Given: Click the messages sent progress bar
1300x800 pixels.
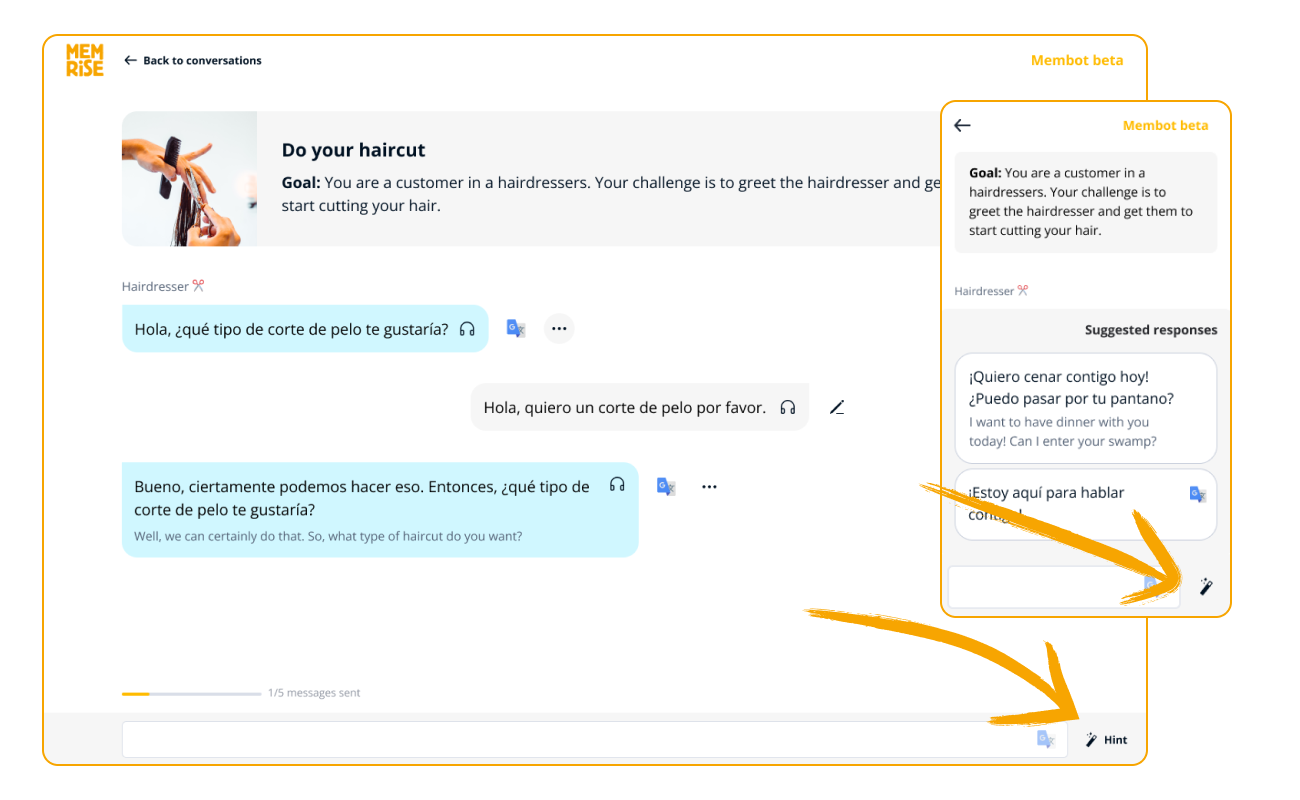Looking at the screenshot, I should click(191, 693).
